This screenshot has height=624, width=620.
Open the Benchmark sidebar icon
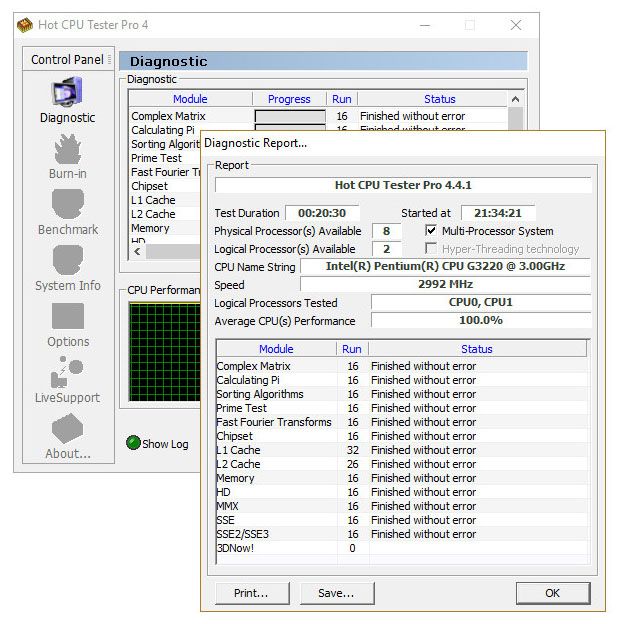(68, 204)
